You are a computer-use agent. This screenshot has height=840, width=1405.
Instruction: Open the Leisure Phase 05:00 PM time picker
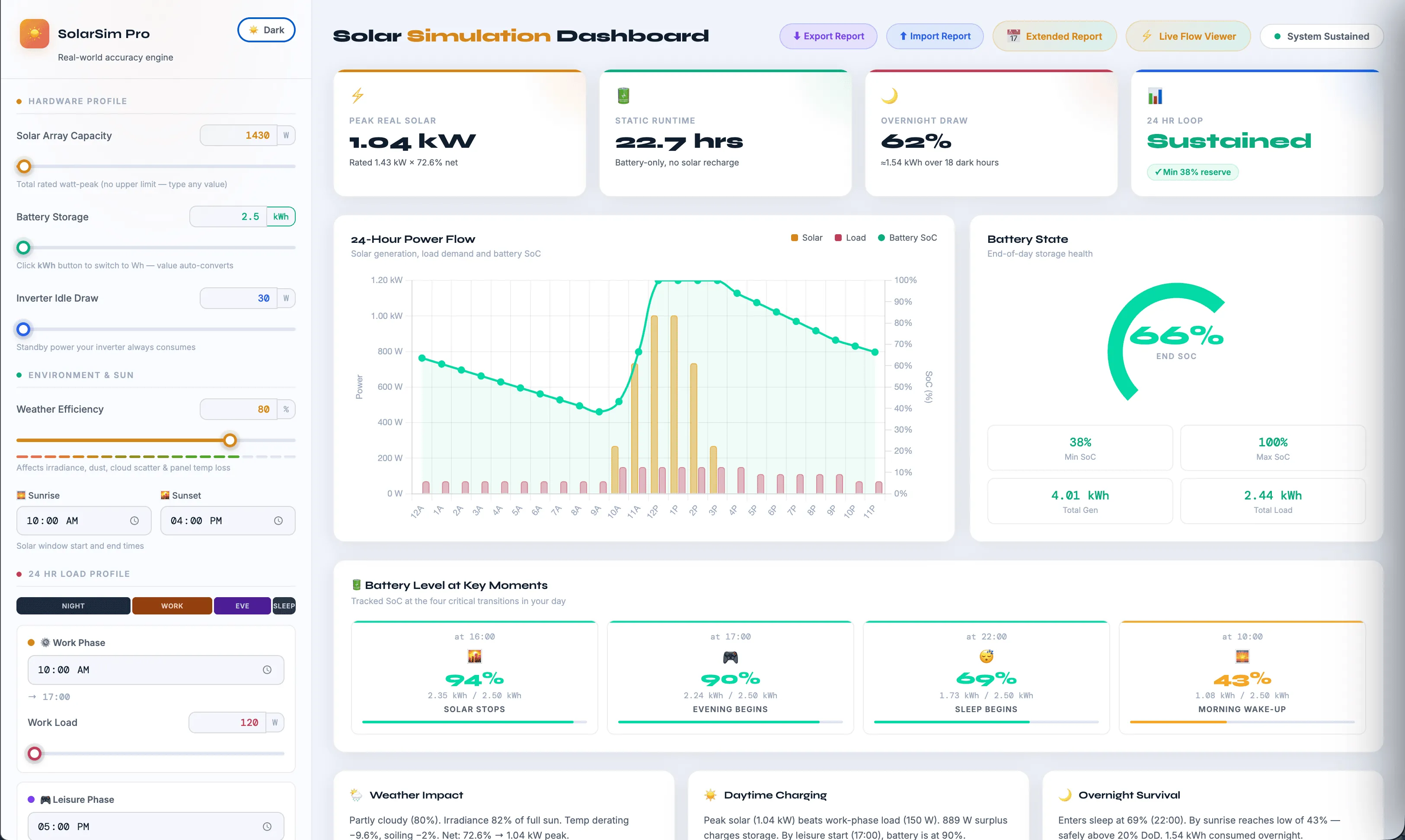pyautogui.click(x=156, y=827)
